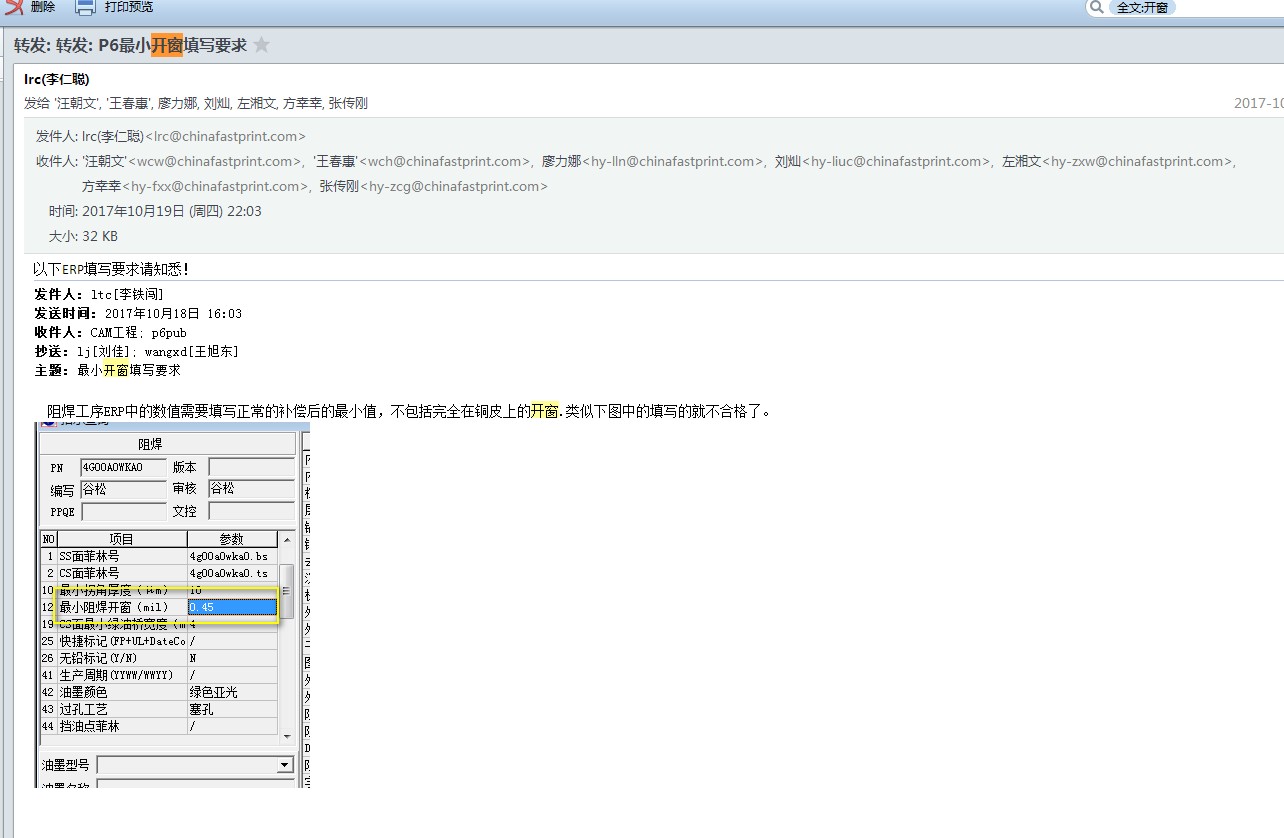Click the 最小阻焊开窗 (mil) row in the embedded image
Viewport: 1284px width, 838px height.
(x=158, y=607)
